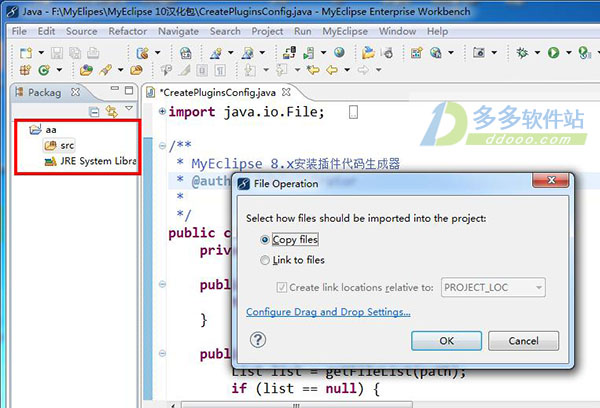Select the JRE System Library entry
This screenshot has height=408, width=600.
point(90,161)
